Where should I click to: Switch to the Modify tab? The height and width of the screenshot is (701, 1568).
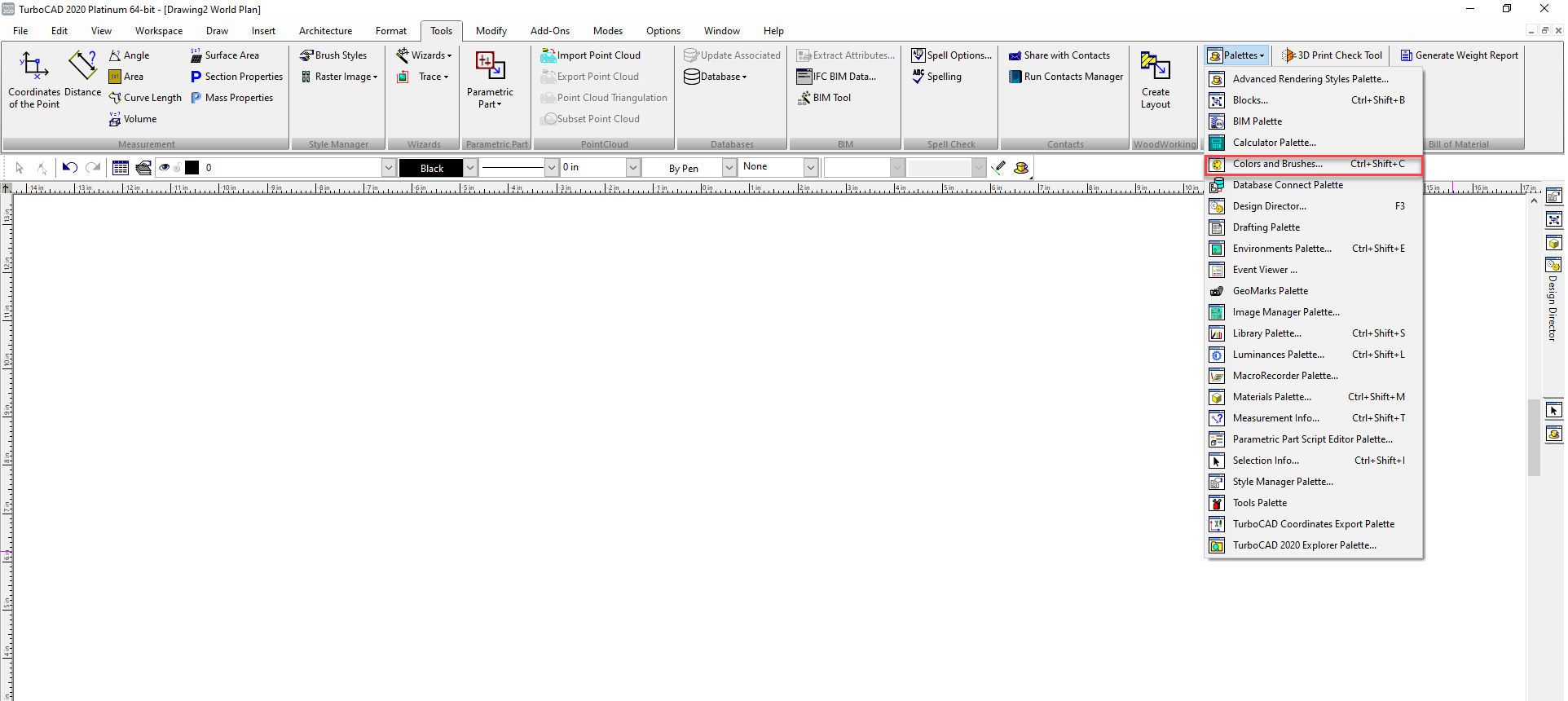pos(491,31)
